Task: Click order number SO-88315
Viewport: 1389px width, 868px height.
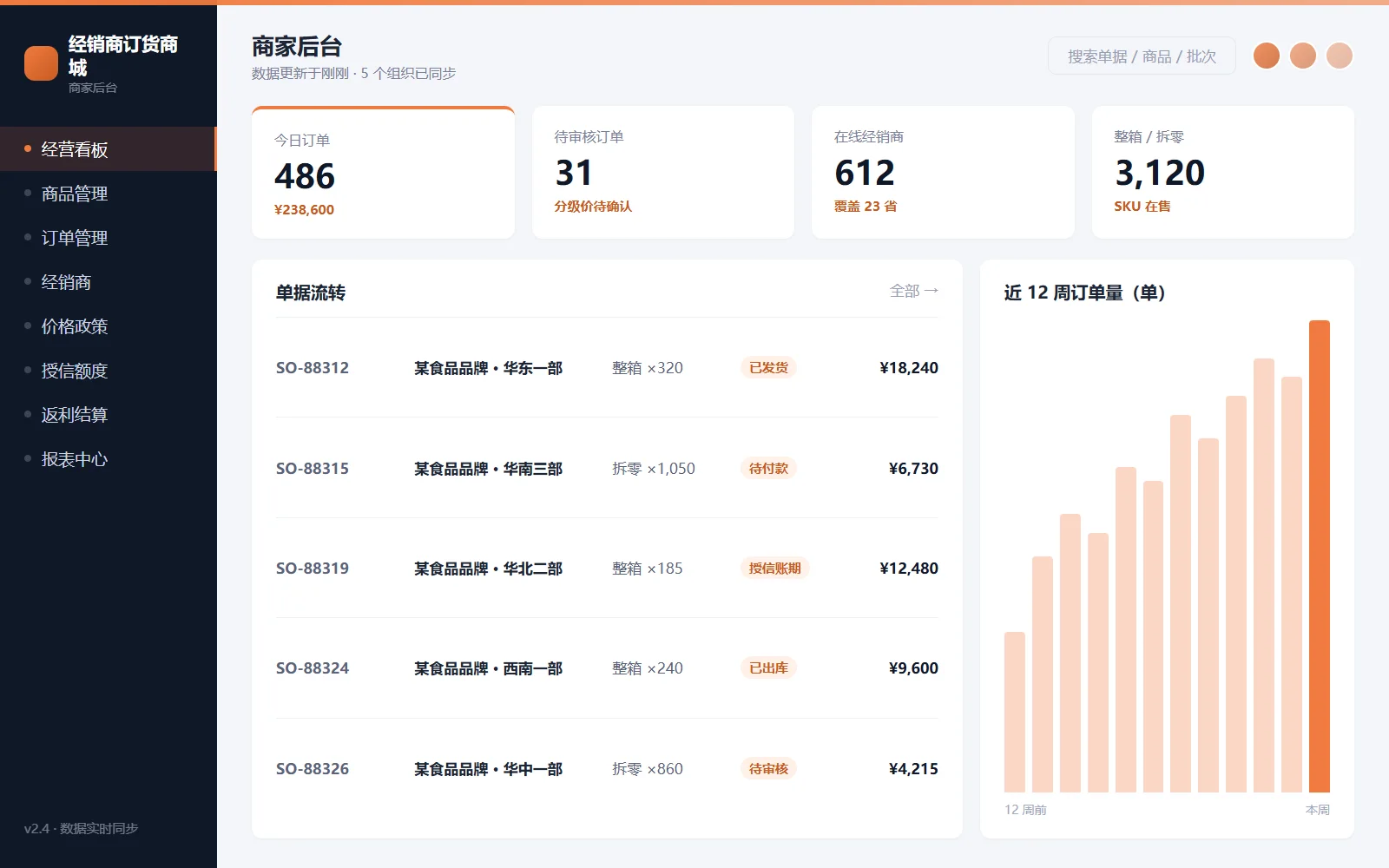Action: 313,469
